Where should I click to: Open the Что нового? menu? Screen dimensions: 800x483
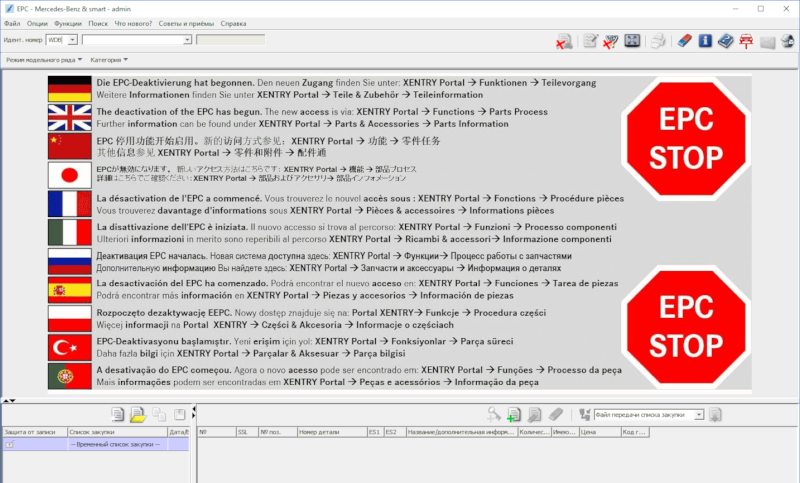pyautogui.click(x=133, y=23)
